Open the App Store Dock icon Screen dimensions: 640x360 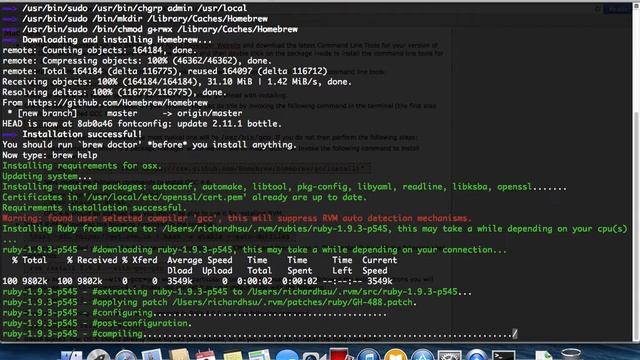click(x=422, y=355)
